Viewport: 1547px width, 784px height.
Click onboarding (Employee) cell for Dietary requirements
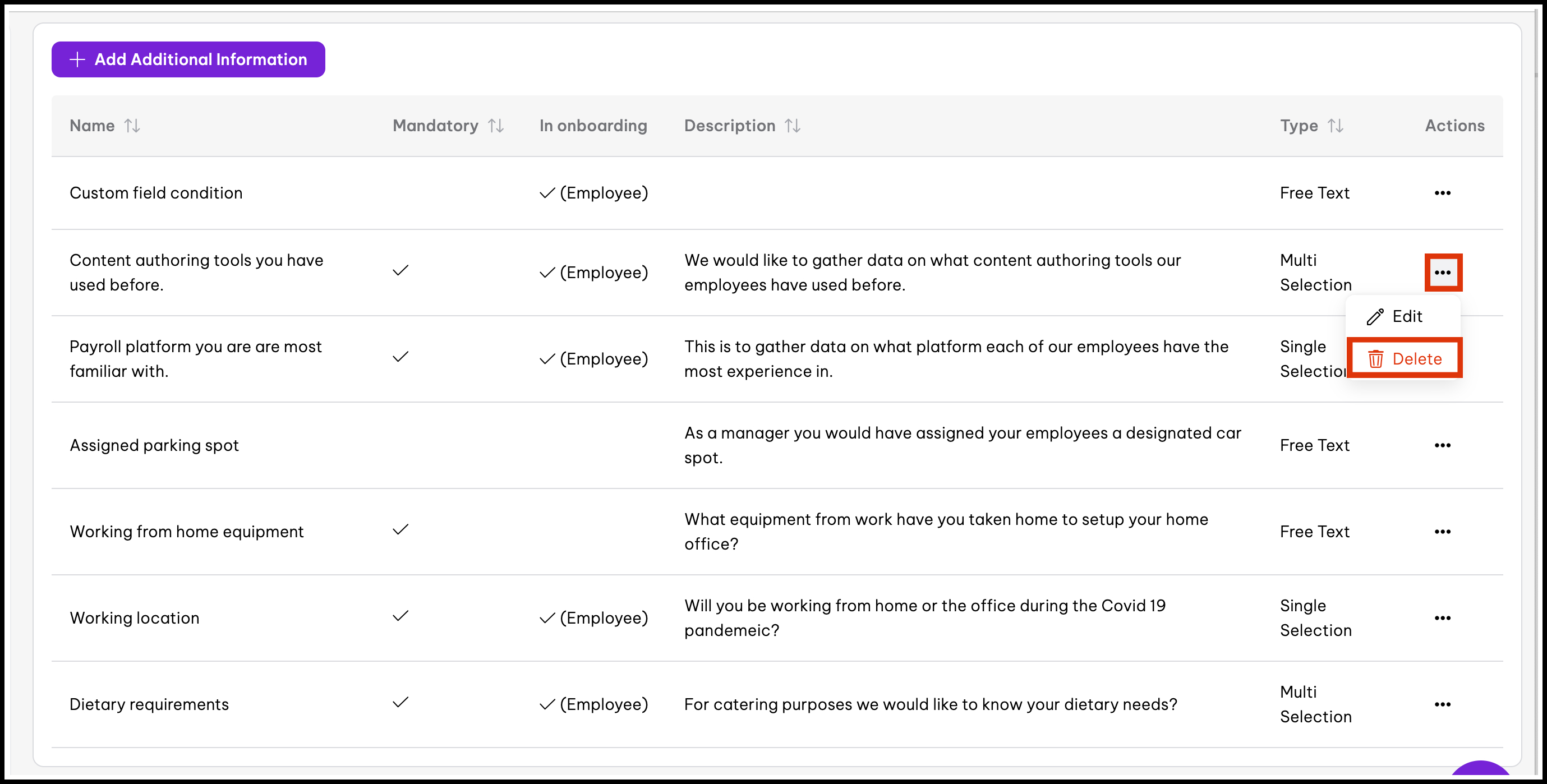point(593,705)
